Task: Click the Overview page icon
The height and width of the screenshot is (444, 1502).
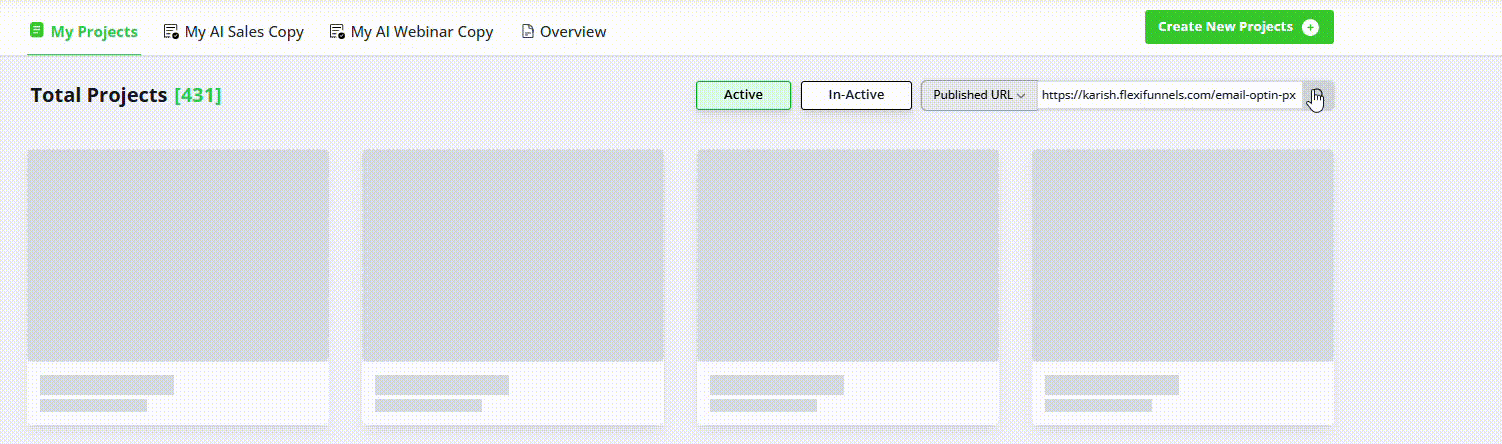Action: click(x=527, y=31)
